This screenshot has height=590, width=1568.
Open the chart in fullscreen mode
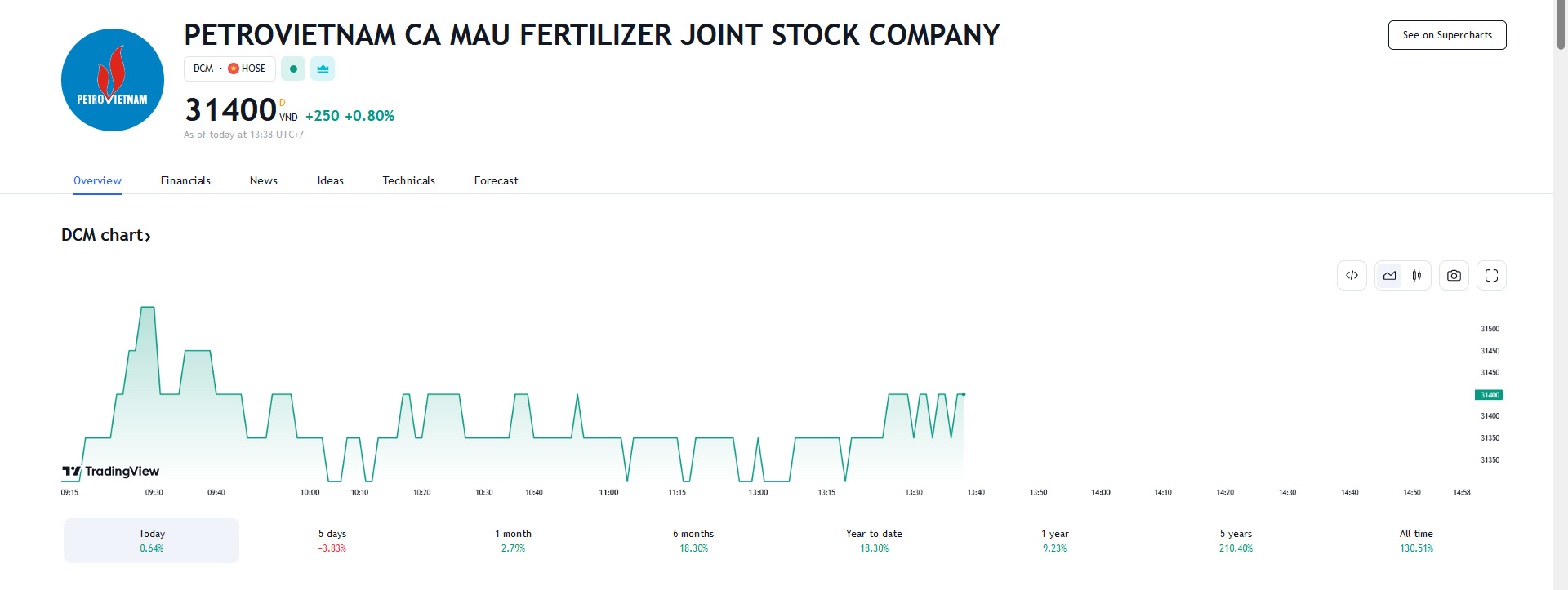[x=1491, y=276]
